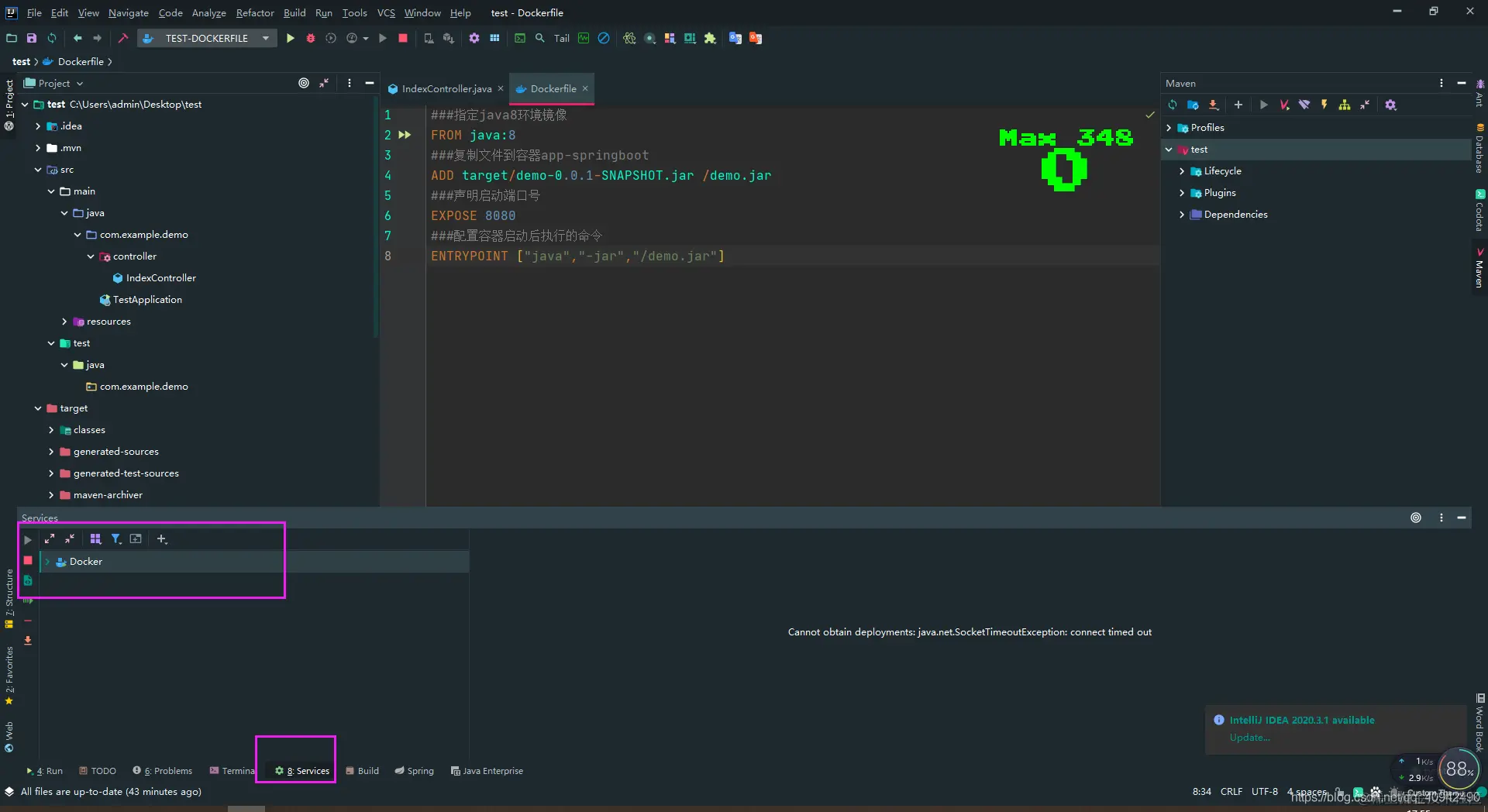Open the TEST-DOCKERFILE run configuration dropdown
1488x812 pixels.
coord(266,38)
